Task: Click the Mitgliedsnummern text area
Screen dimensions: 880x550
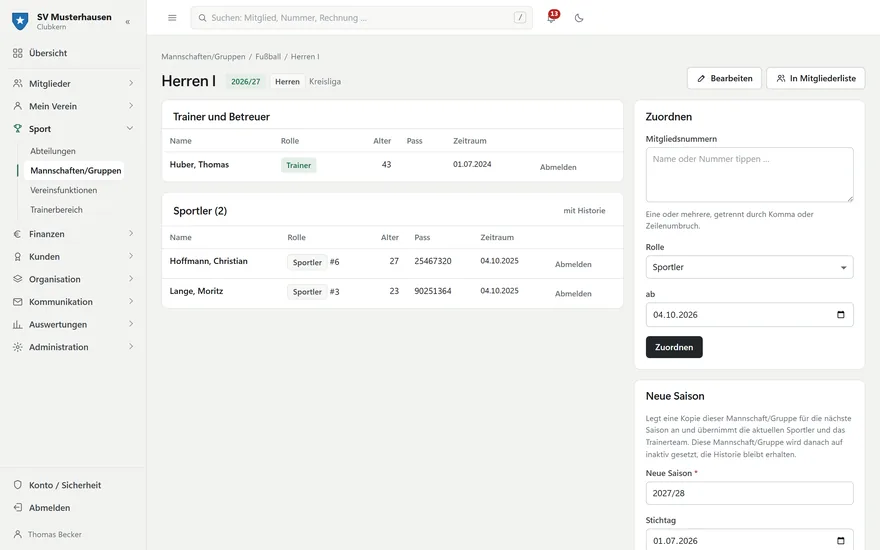Action: click(x=749, y=175)
